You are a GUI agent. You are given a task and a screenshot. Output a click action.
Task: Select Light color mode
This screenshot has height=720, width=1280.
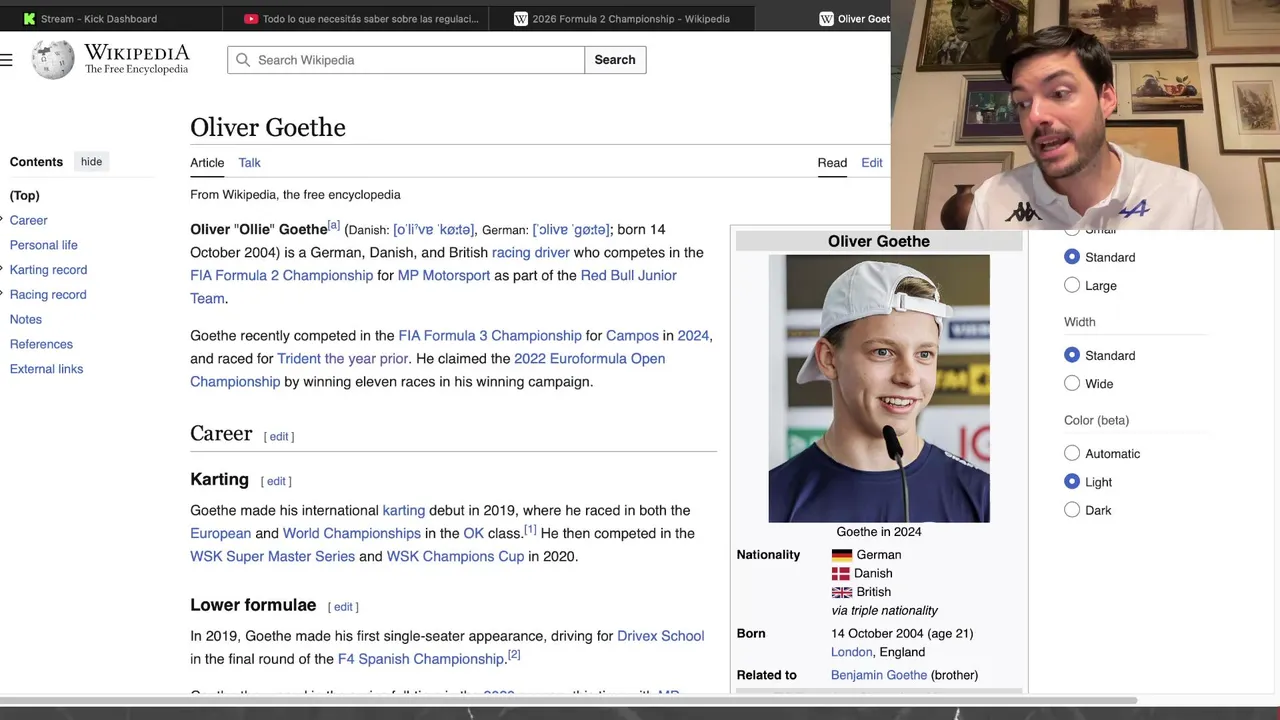[1072, 481]
